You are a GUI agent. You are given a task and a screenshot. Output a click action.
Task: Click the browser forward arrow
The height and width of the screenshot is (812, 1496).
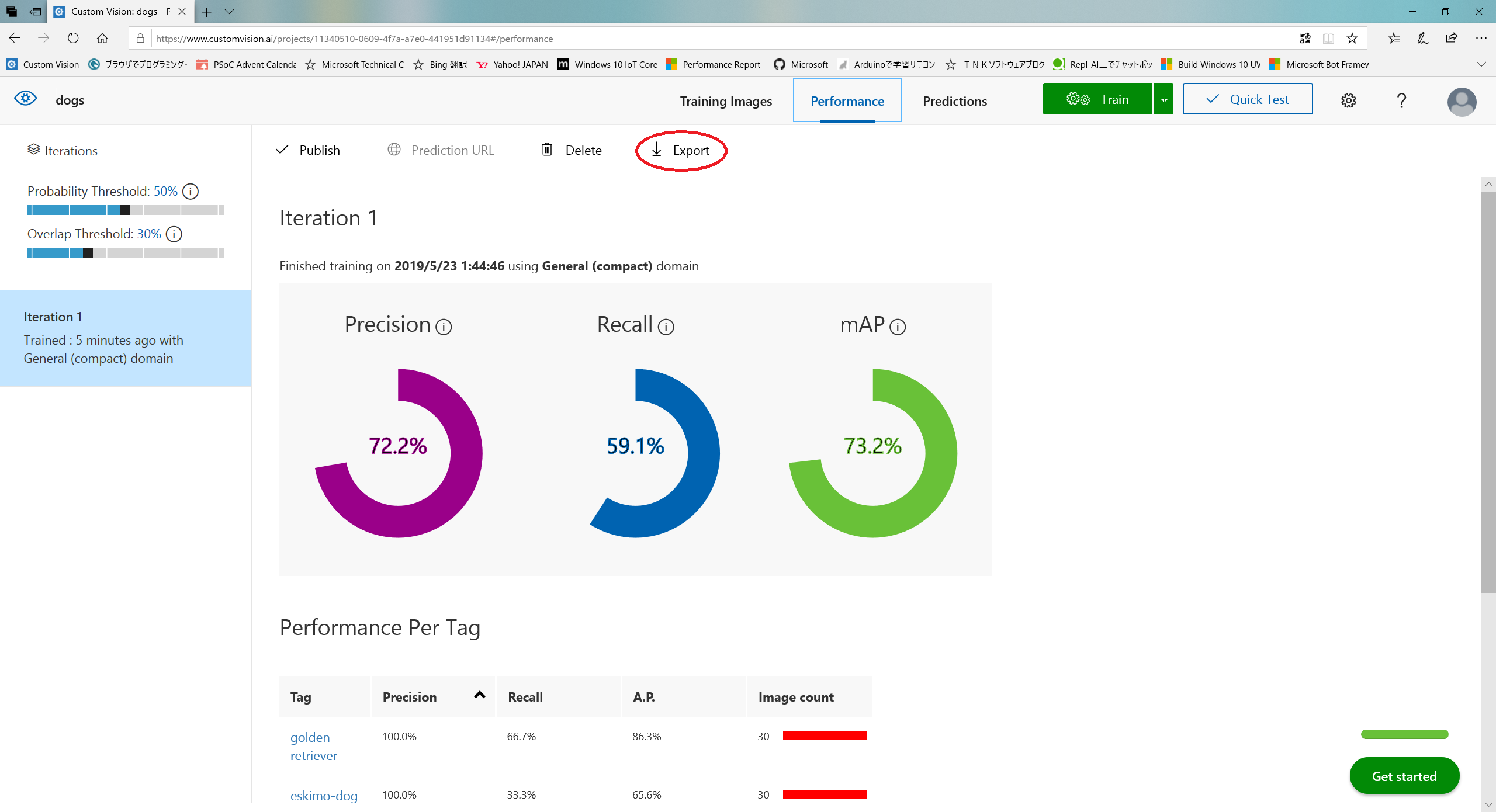(43, 39)
